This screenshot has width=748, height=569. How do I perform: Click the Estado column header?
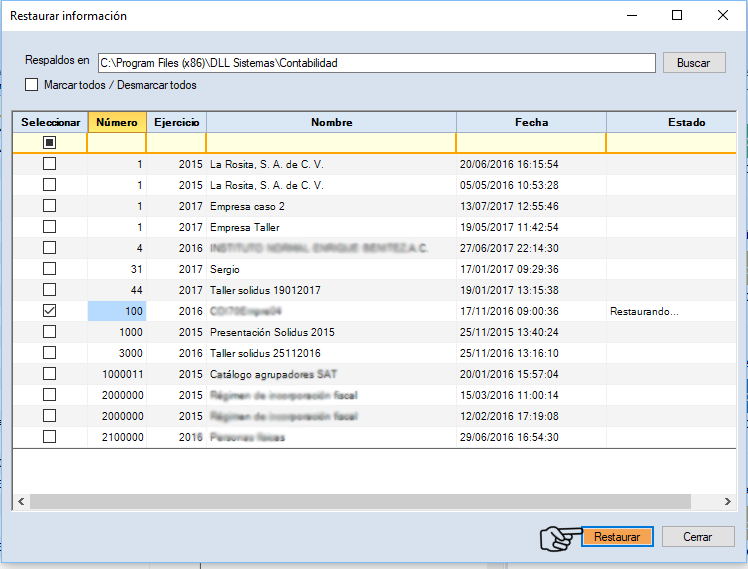(686, 122)
